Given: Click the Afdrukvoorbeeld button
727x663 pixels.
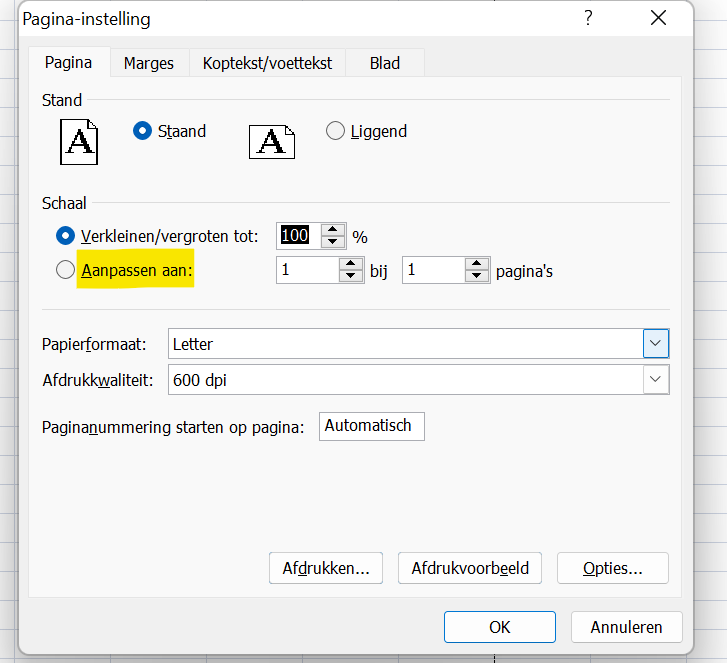Looking at the screenshot, I should (x=470, y=568).
